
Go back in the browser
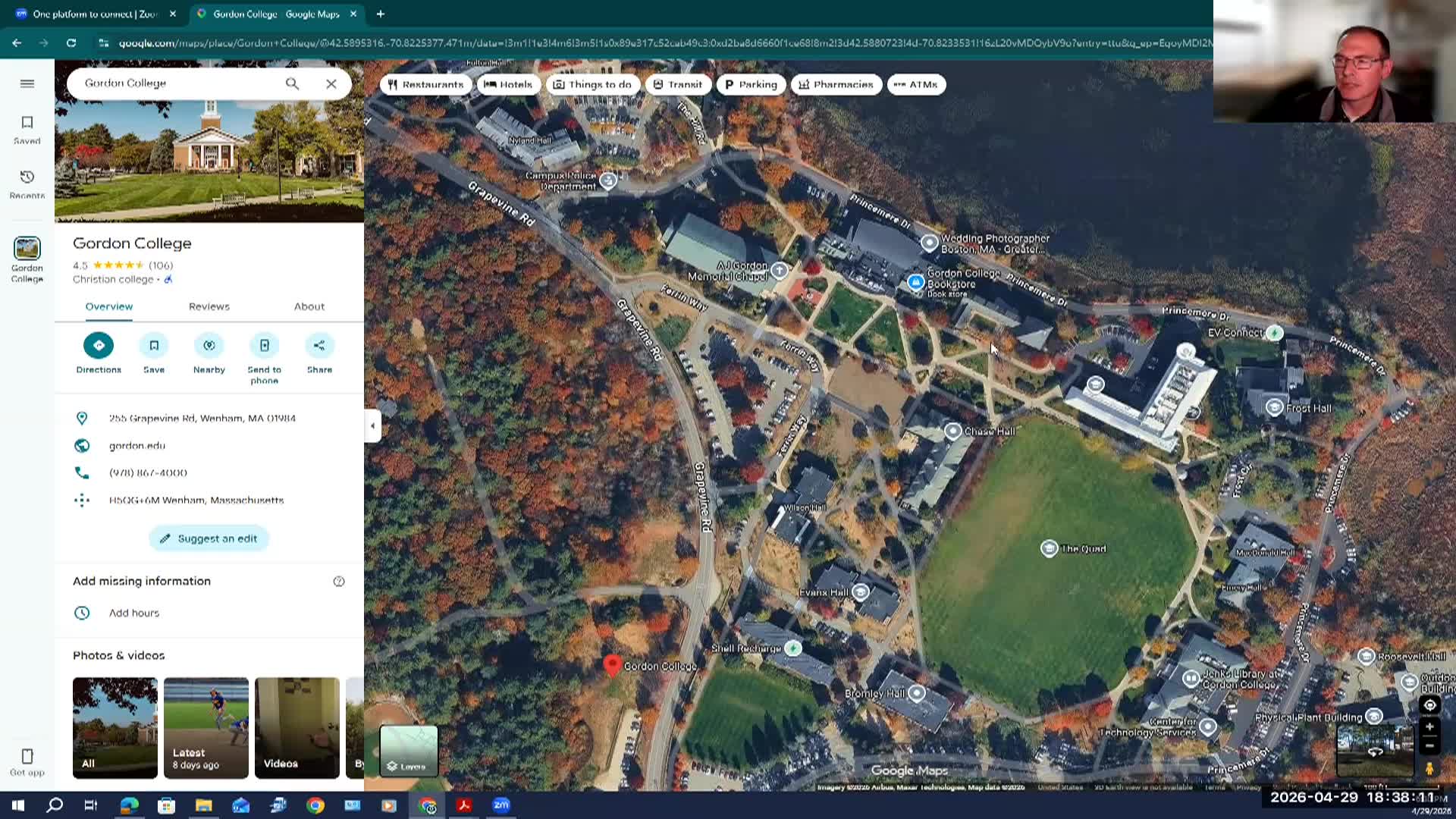point(17,43)
